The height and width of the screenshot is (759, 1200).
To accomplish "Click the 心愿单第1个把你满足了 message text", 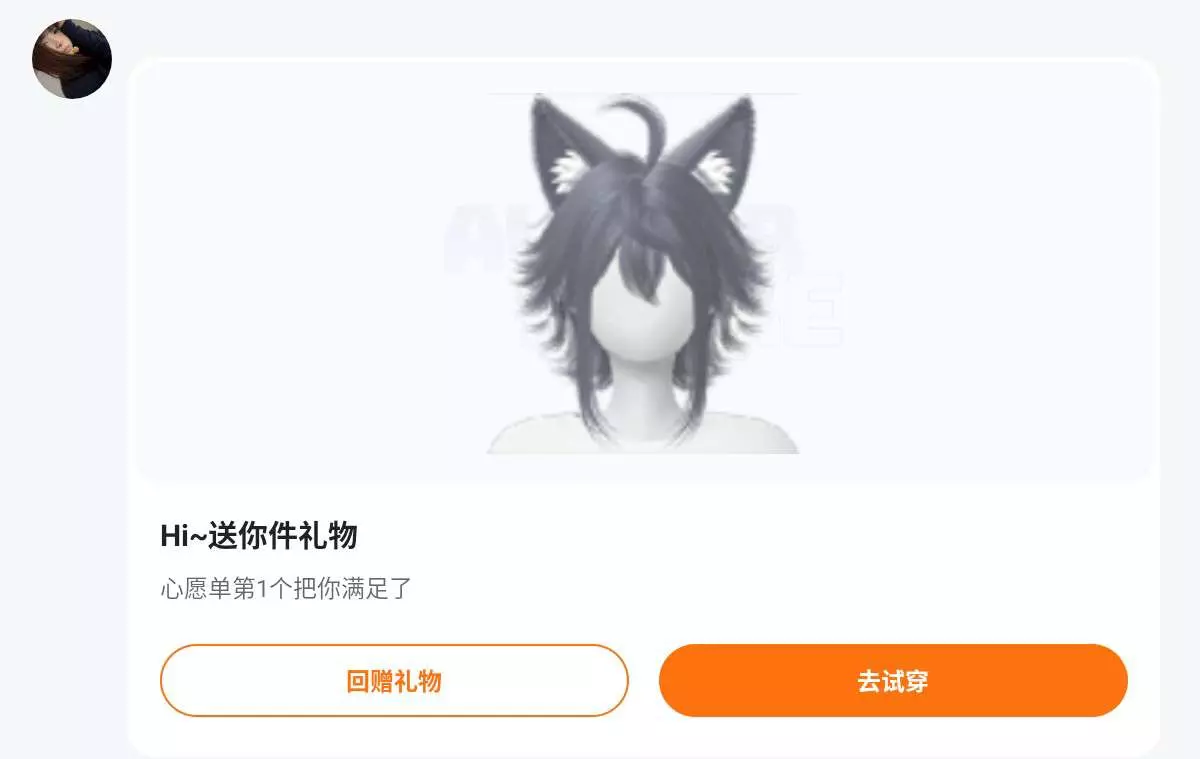I will pos(286,588).
